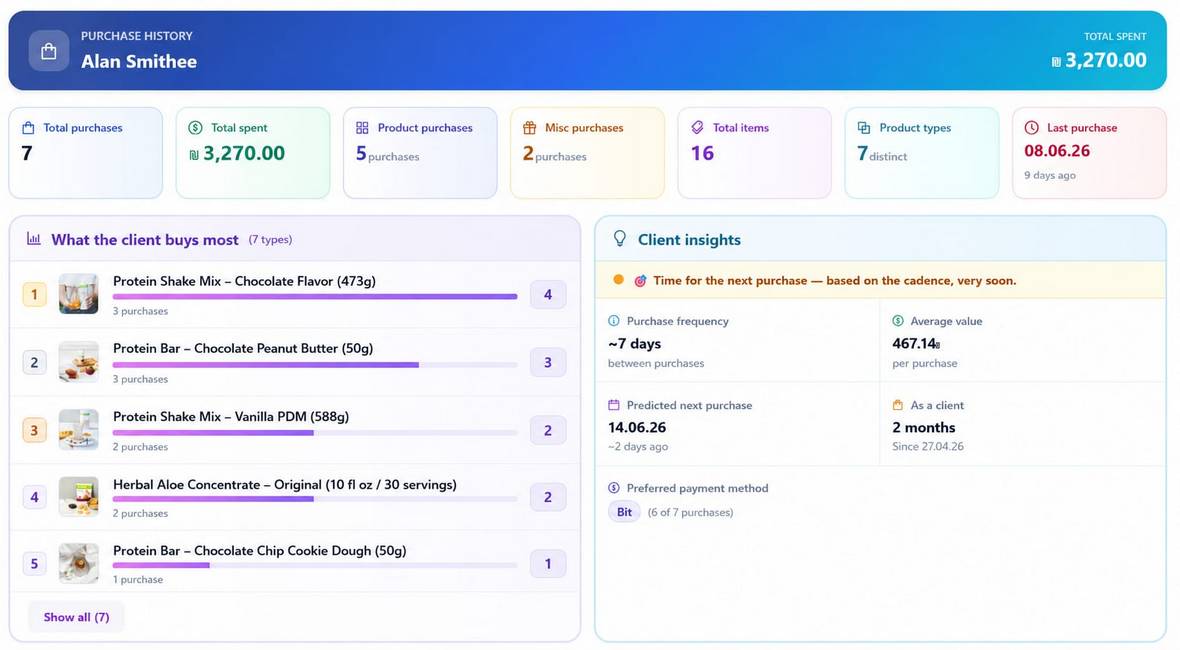This screenshot has height=650, width=1180.
Task: Click the Vanilla PDM shake thumbnail
Action: (x=78, y=430)
